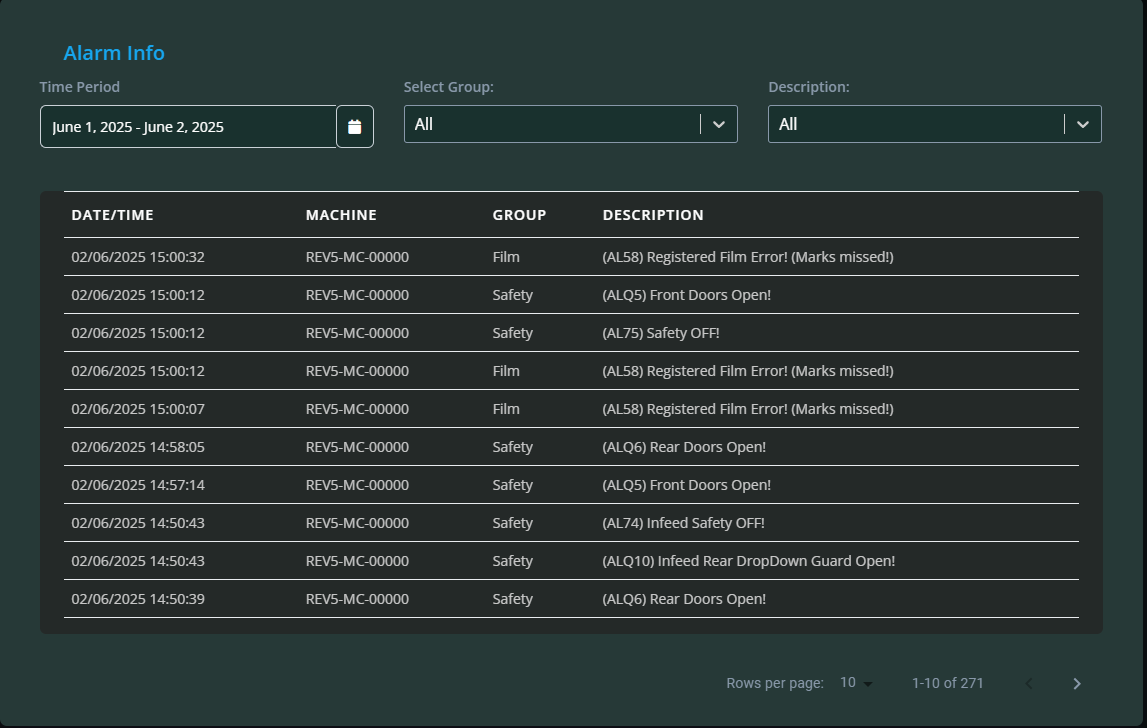Click the MACHINE column header

(x=341, y=215)
